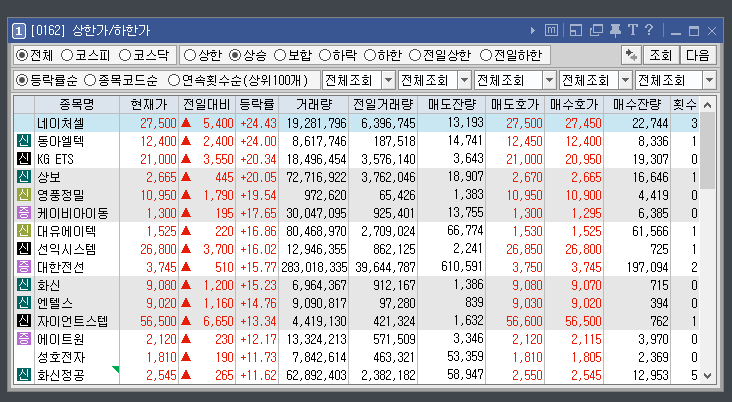The image size is (732, 402).
Task: Click the layout panel icon in title bar
Action: point(576,31)
